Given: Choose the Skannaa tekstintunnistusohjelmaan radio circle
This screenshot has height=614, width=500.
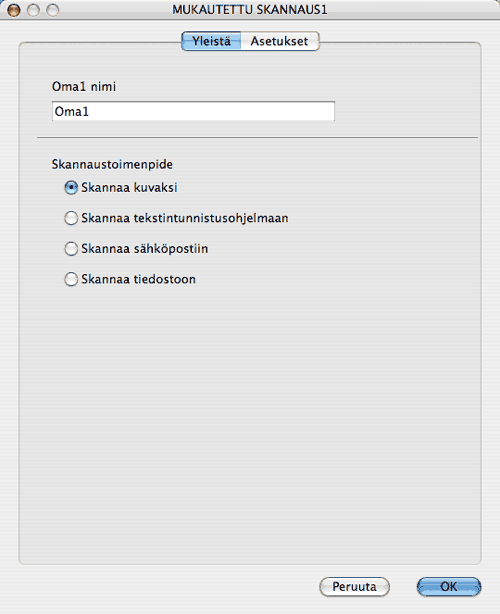Looking at the screenshot, I should point(71,218).
